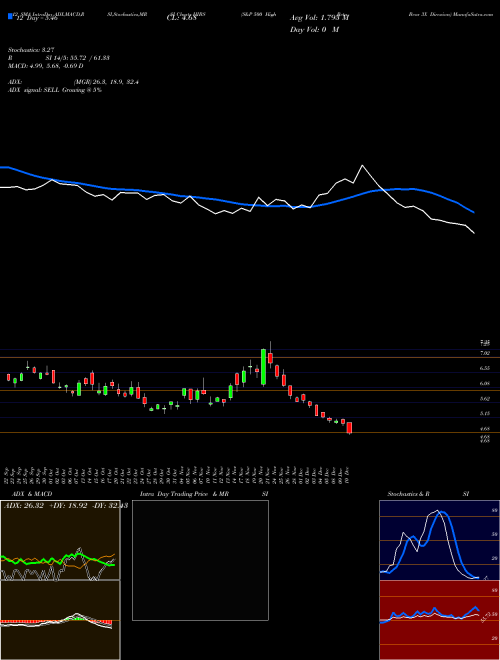Click the 7.02 price axis label

click(484, 353)
